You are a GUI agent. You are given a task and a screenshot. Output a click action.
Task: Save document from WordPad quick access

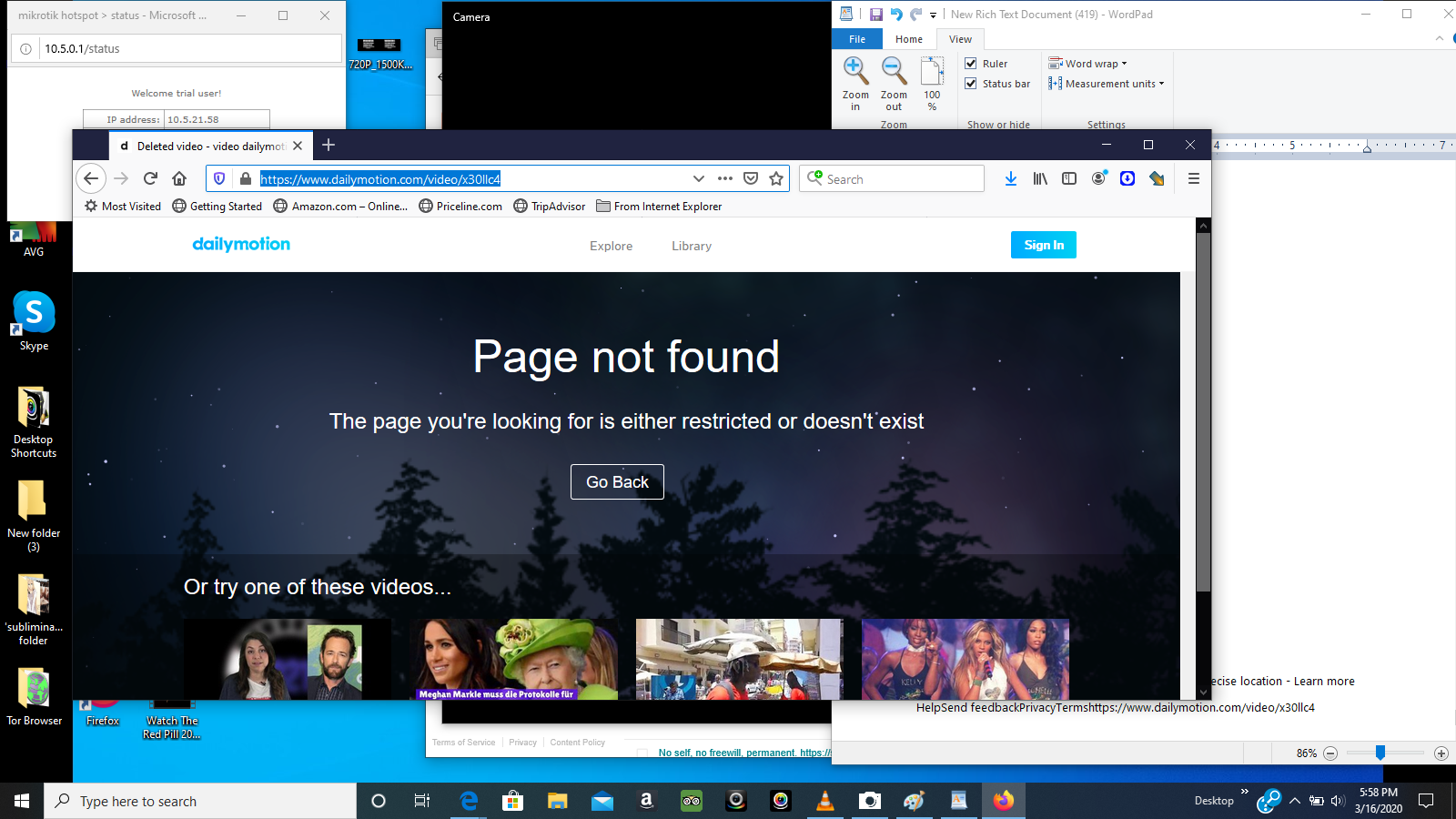point(875,15)
